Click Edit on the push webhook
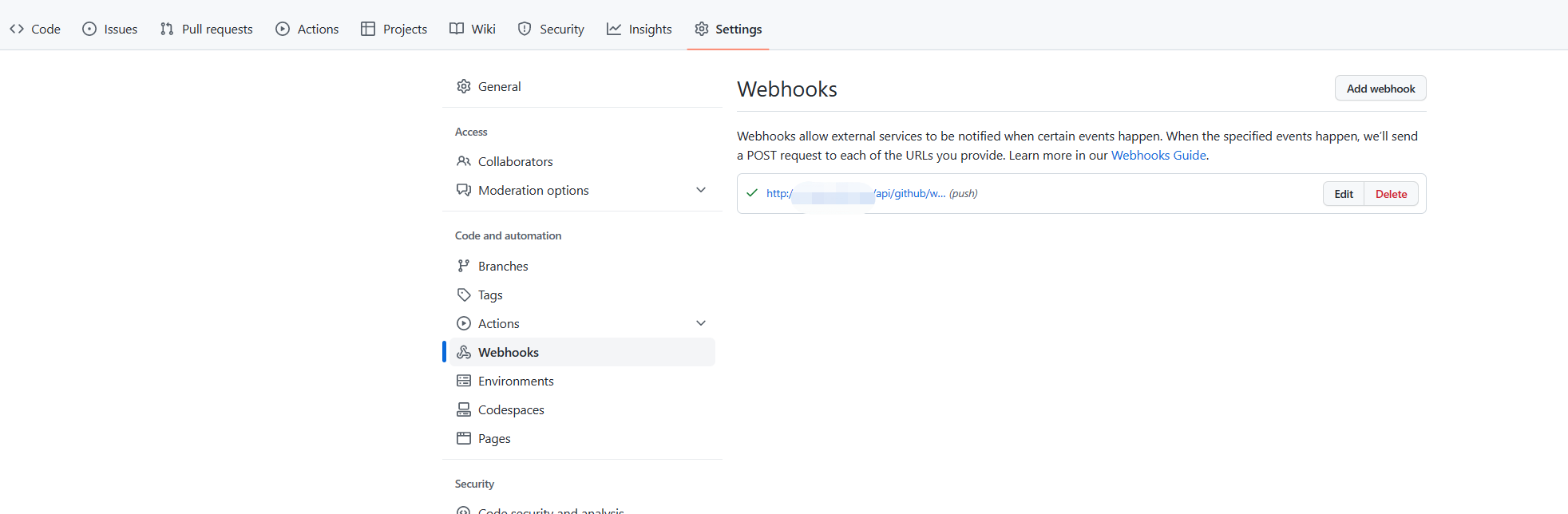 (x=1344, y=194)
